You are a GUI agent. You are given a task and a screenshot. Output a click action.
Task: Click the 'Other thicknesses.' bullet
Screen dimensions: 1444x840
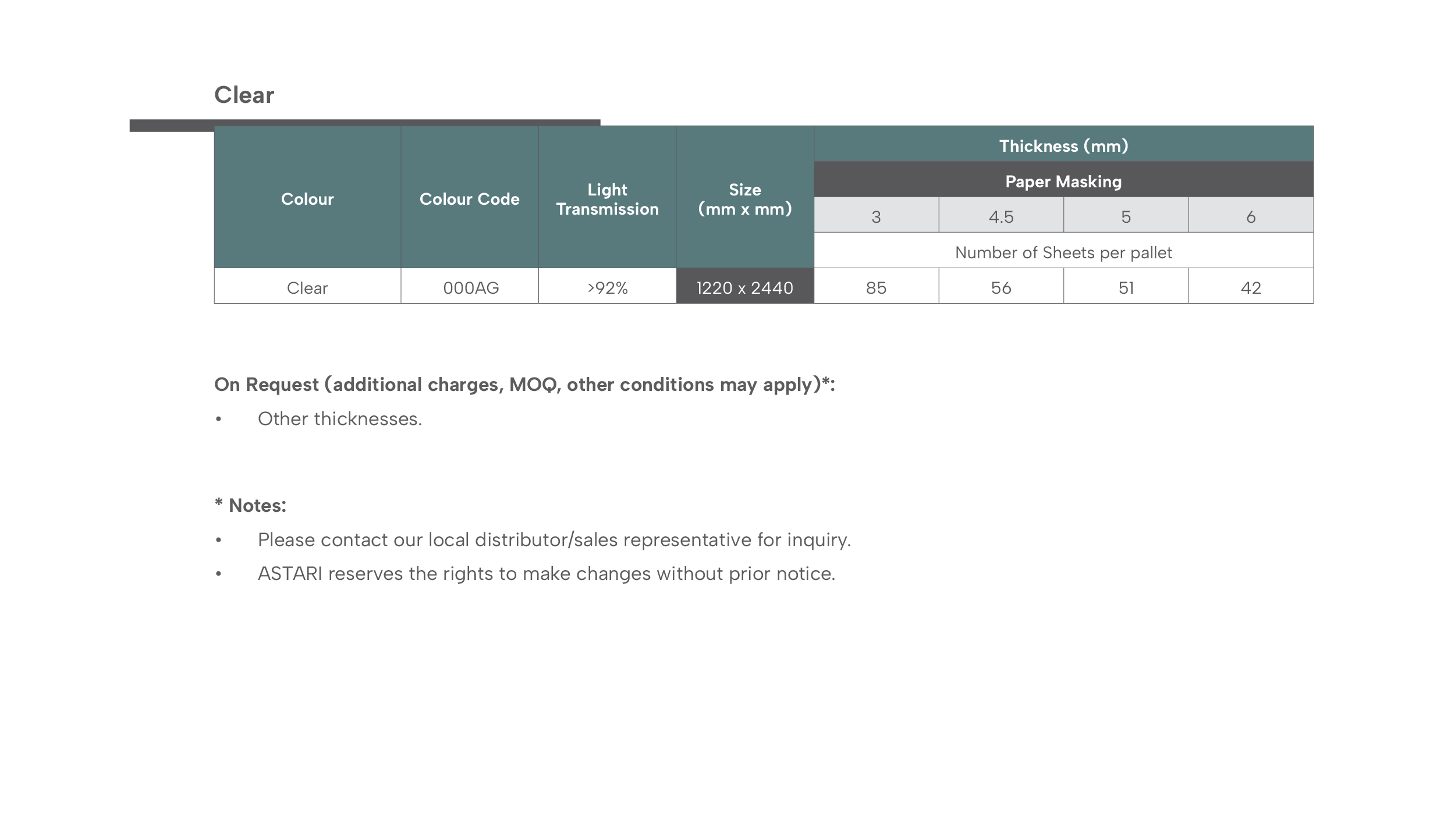[340, 419]
